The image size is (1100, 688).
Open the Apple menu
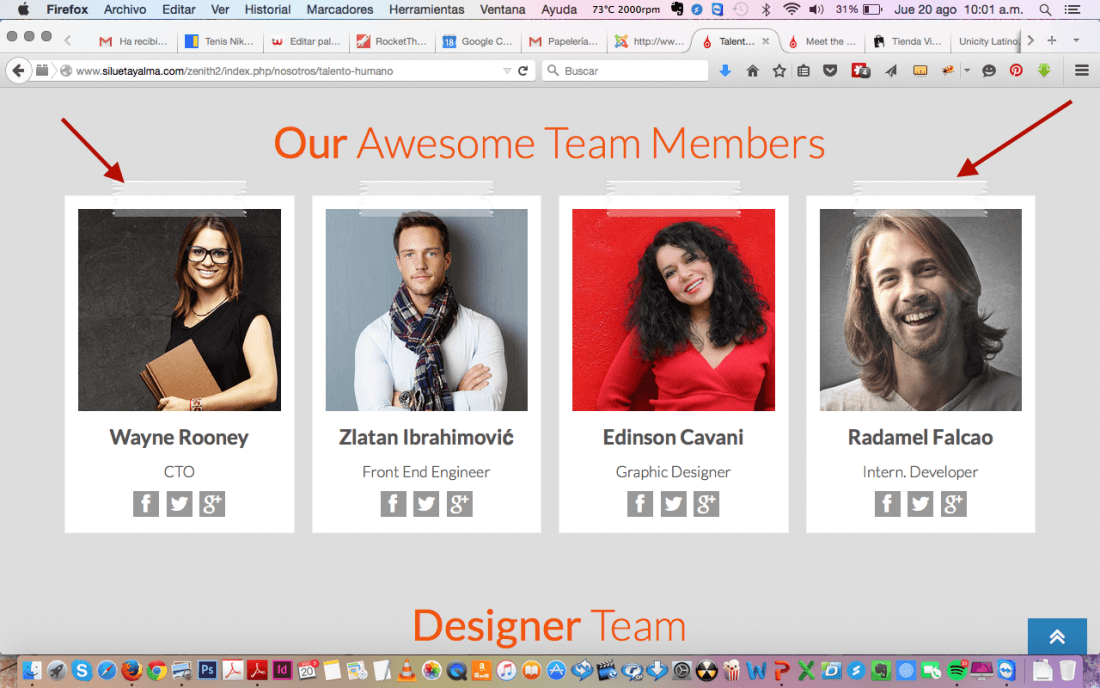23,9
